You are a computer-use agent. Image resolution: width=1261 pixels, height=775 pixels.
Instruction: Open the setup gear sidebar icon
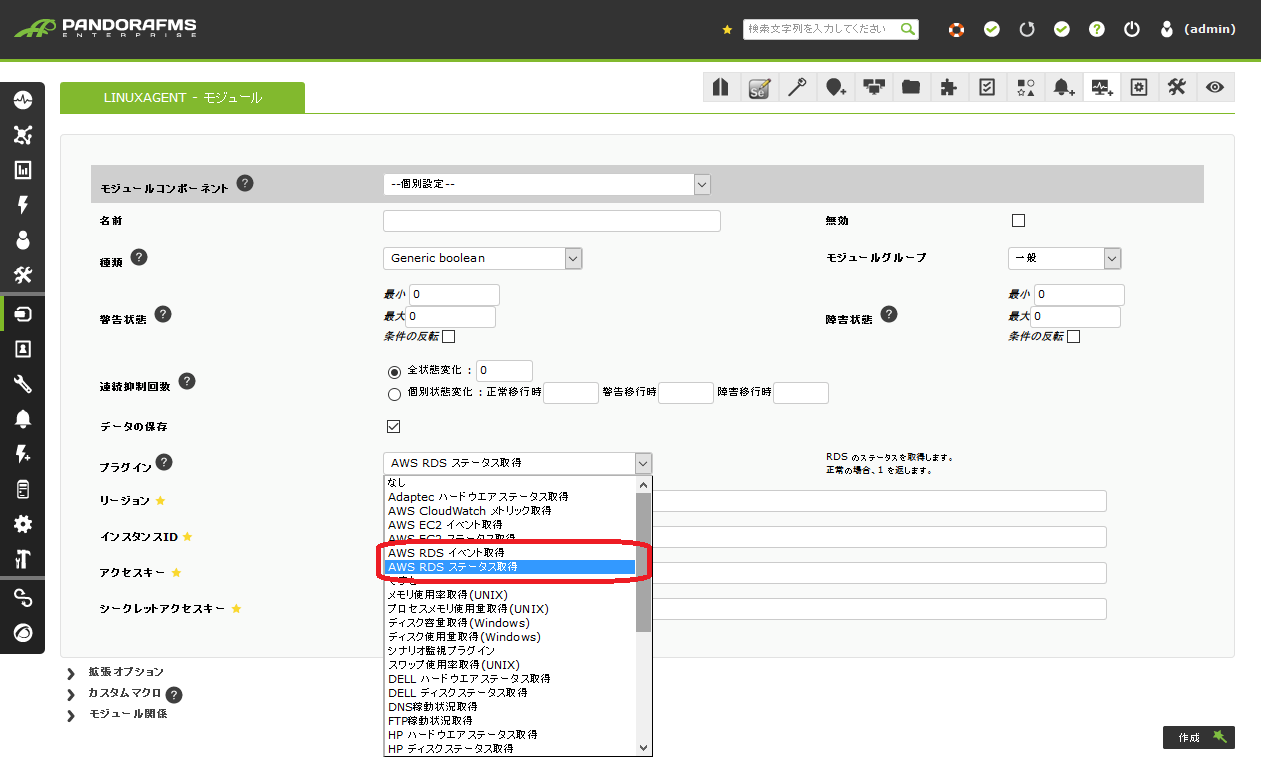pos(22,524)
